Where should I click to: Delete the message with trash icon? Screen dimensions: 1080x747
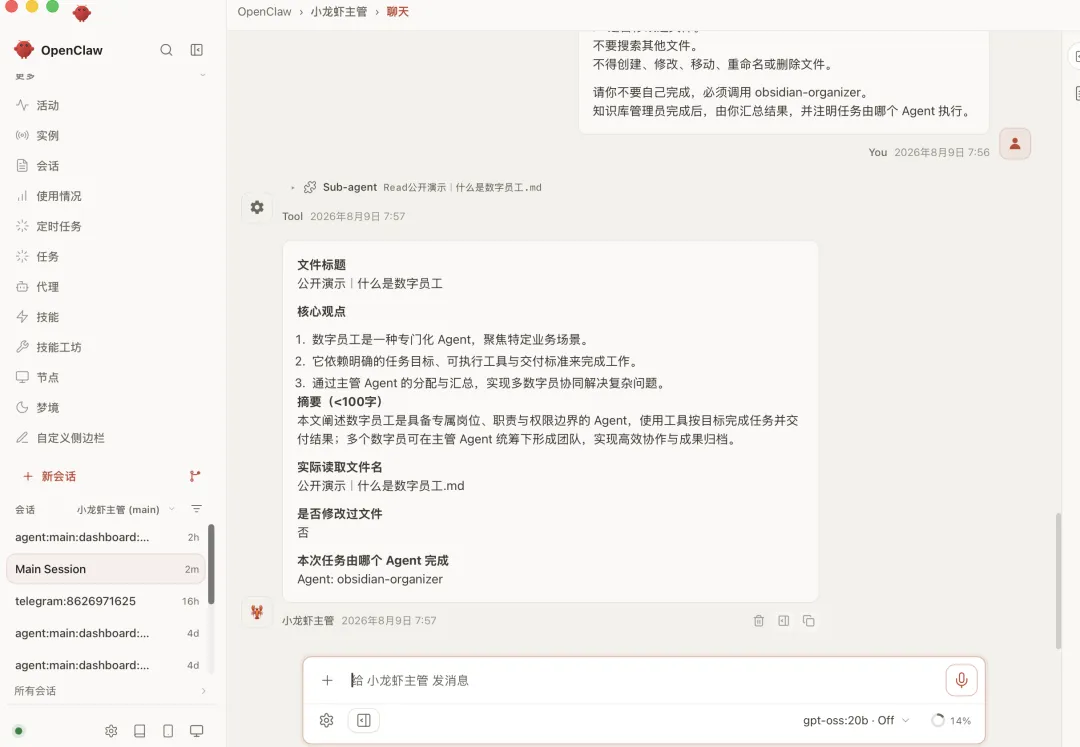click(x=758, y=621)
